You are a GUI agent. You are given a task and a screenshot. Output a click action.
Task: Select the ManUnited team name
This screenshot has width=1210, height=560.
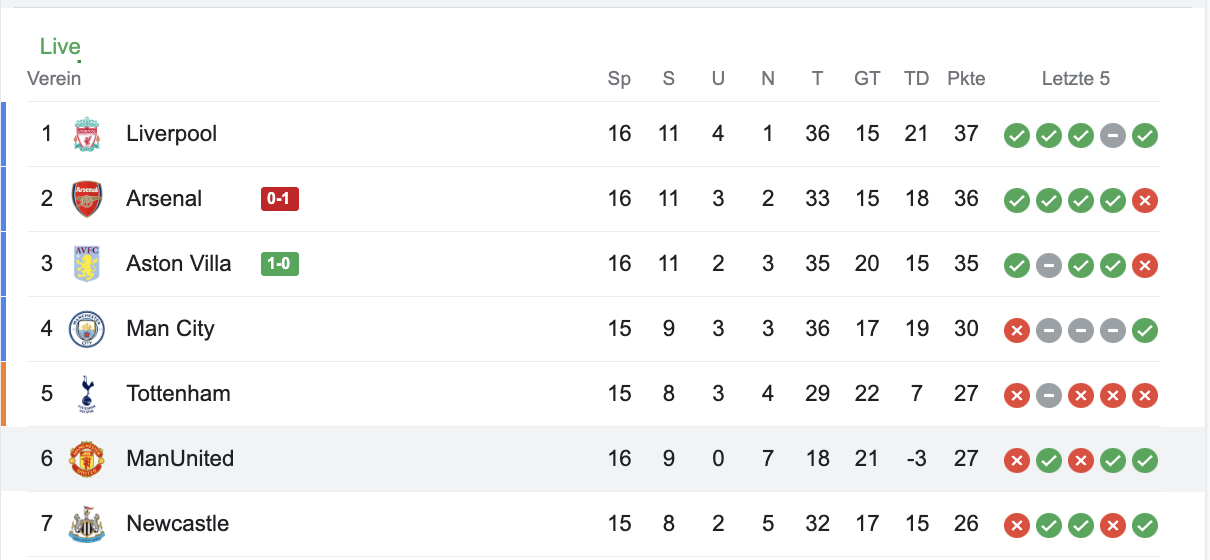coord(180,459)
